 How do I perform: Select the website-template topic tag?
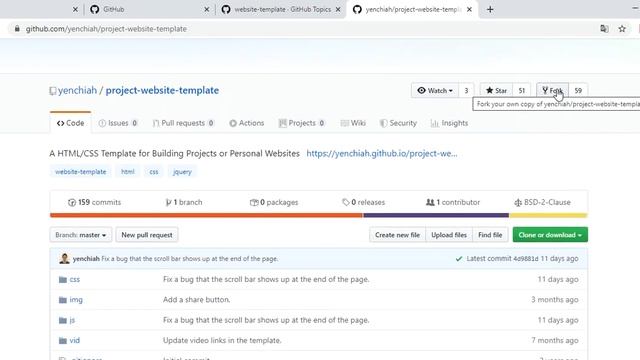tap(80, 171)
